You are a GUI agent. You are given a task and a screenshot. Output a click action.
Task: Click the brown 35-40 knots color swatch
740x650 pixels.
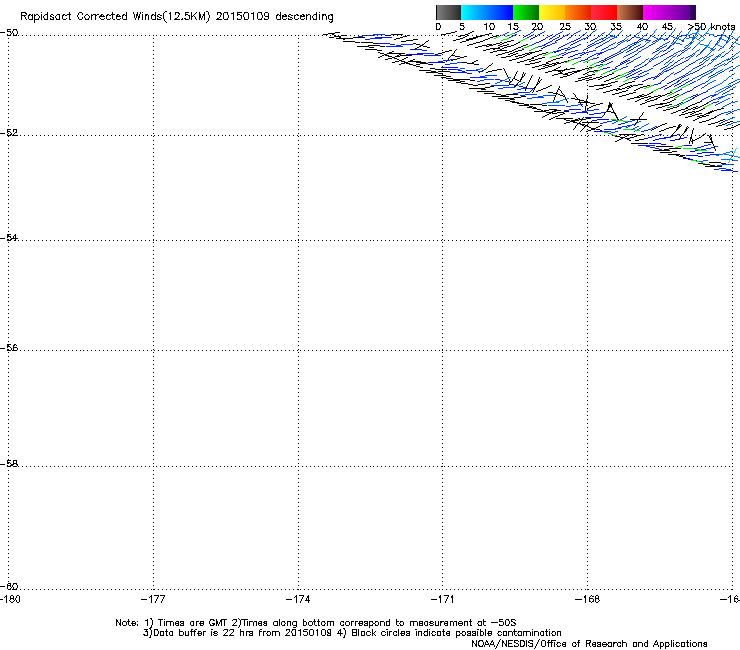click(630, 12)
